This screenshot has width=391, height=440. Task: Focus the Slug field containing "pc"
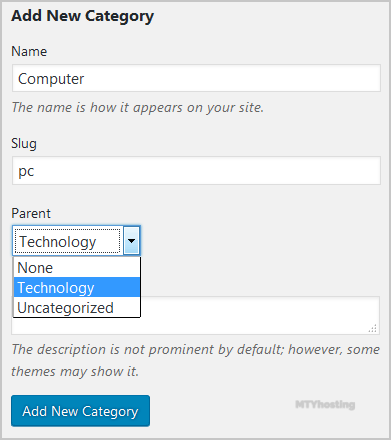coord(196,171)
